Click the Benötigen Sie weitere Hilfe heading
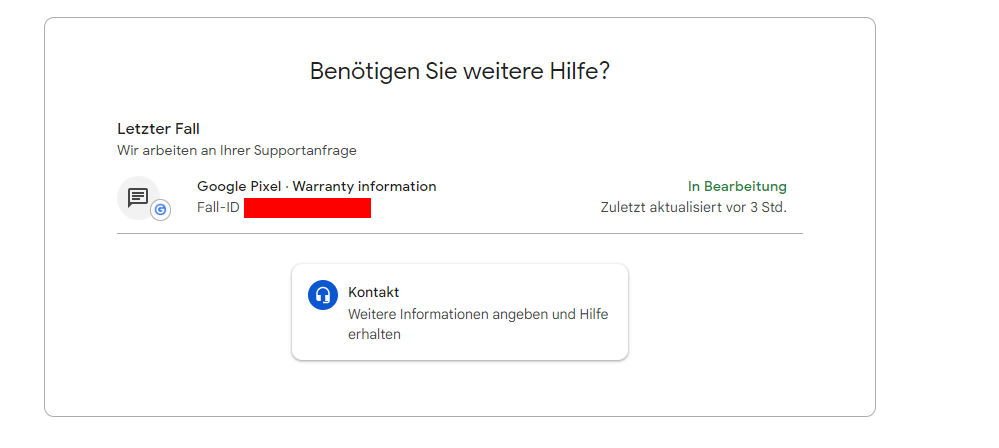999x448 pixels. (x=460, y=71)
